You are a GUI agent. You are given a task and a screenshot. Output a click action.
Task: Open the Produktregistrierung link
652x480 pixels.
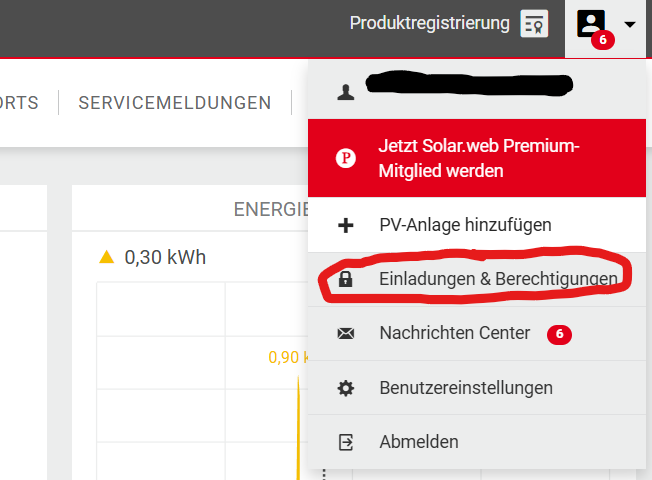click(x=429, y=23)
